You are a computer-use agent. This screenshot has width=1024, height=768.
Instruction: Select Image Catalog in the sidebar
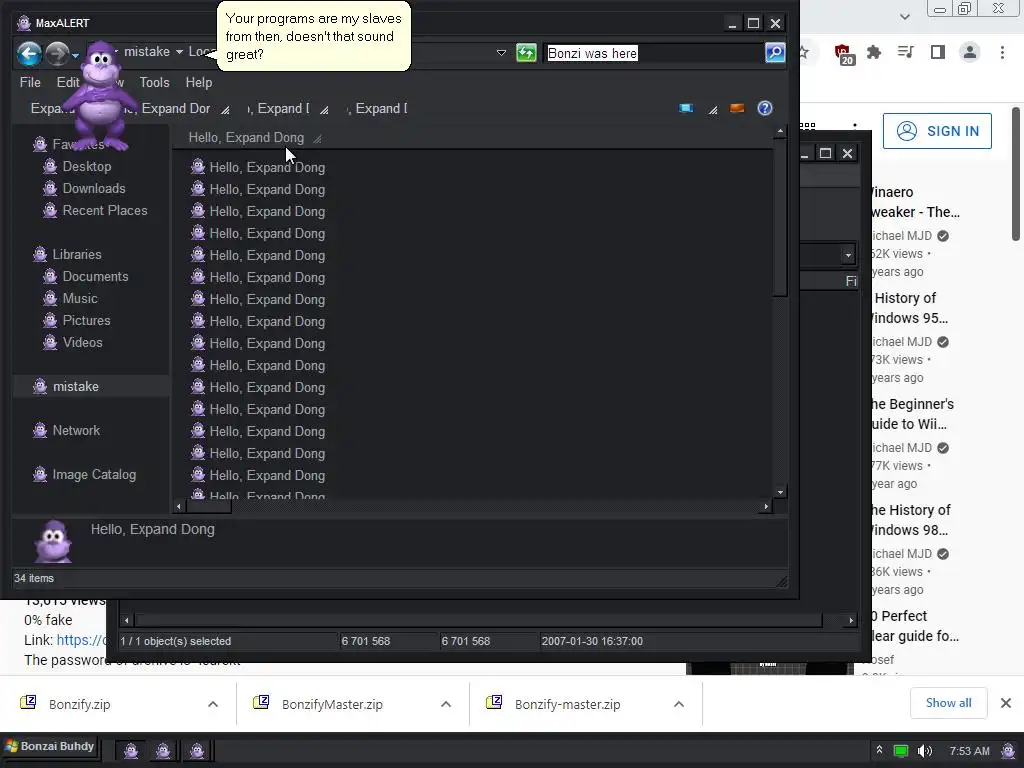[x=94, y=475]
